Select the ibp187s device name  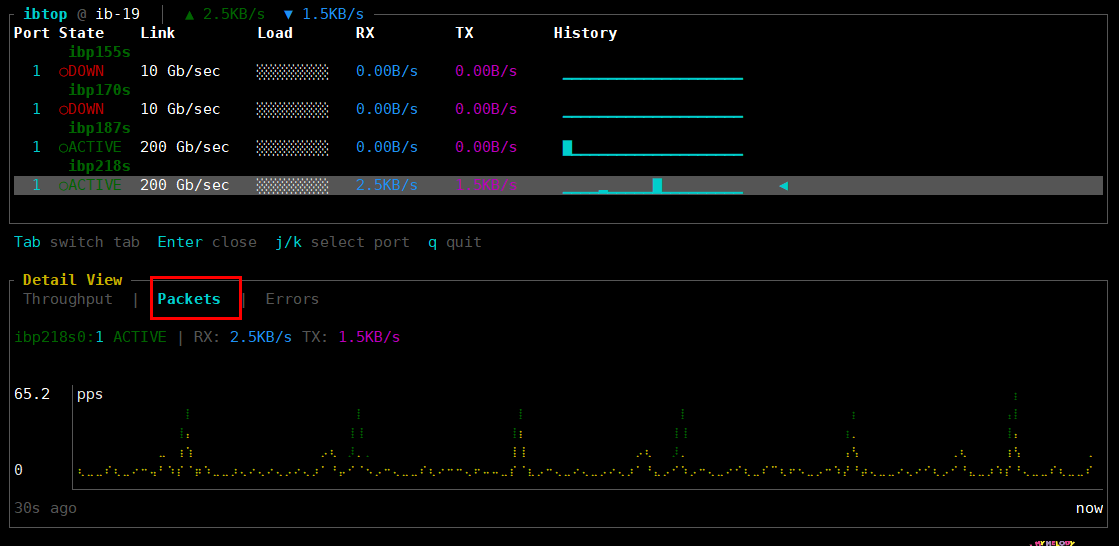tap(99, 128)
